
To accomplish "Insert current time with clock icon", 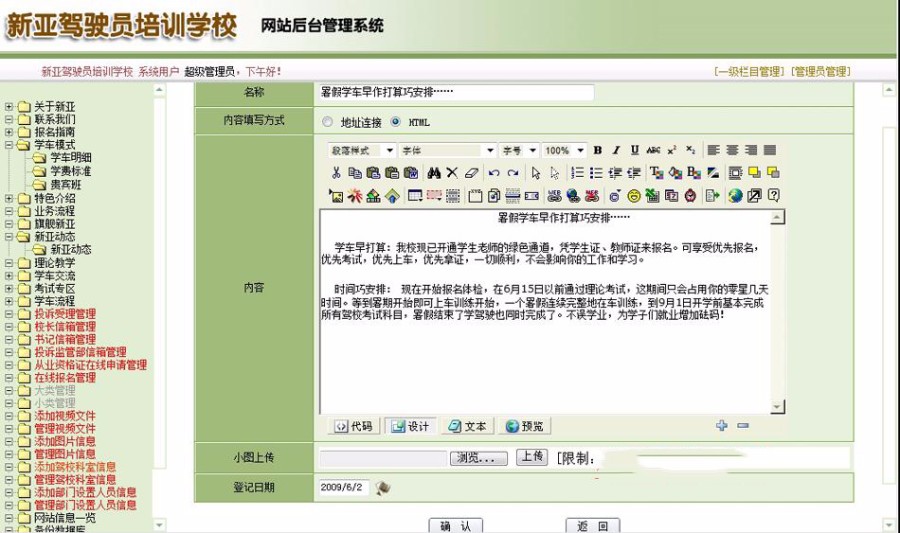I will 690,196.
